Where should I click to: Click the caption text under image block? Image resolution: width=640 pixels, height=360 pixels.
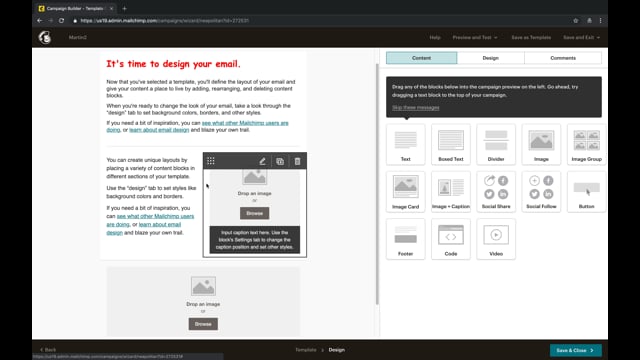point(254,240)
